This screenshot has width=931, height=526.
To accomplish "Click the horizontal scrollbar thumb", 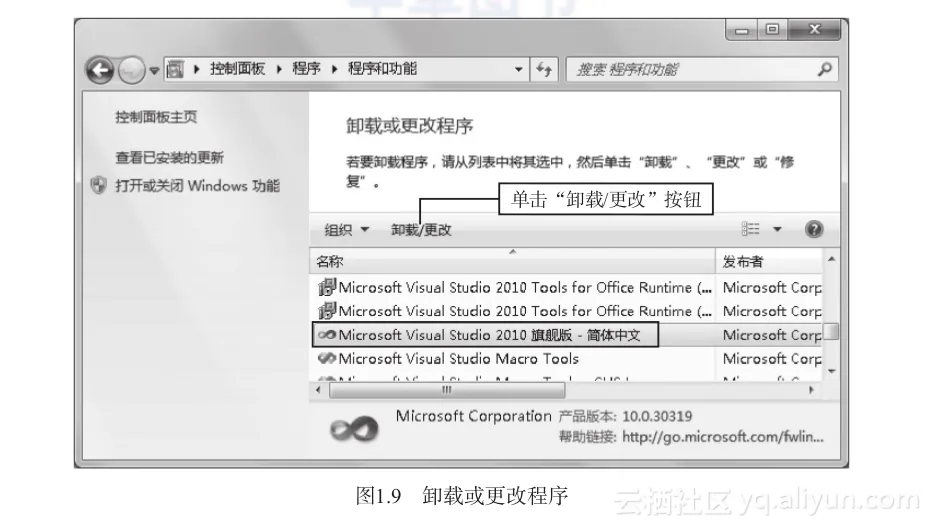I will pos(447,390).
